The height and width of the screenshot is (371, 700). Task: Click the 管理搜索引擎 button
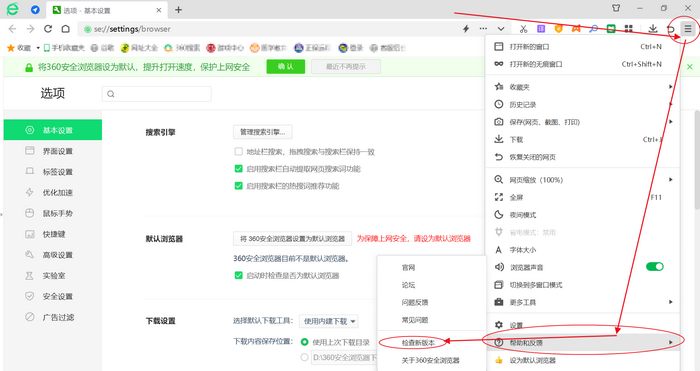(262, 132)
